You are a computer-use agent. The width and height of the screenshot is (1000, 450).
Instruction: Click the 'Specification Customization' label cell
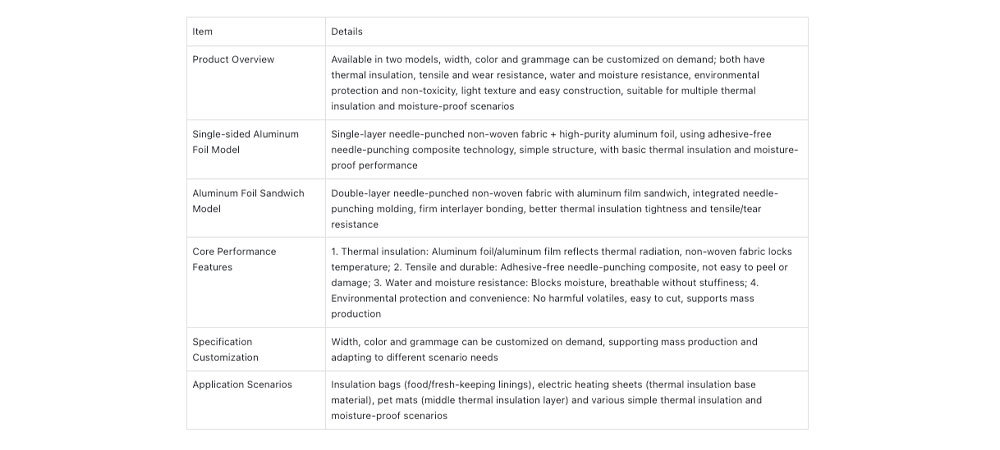225,349
